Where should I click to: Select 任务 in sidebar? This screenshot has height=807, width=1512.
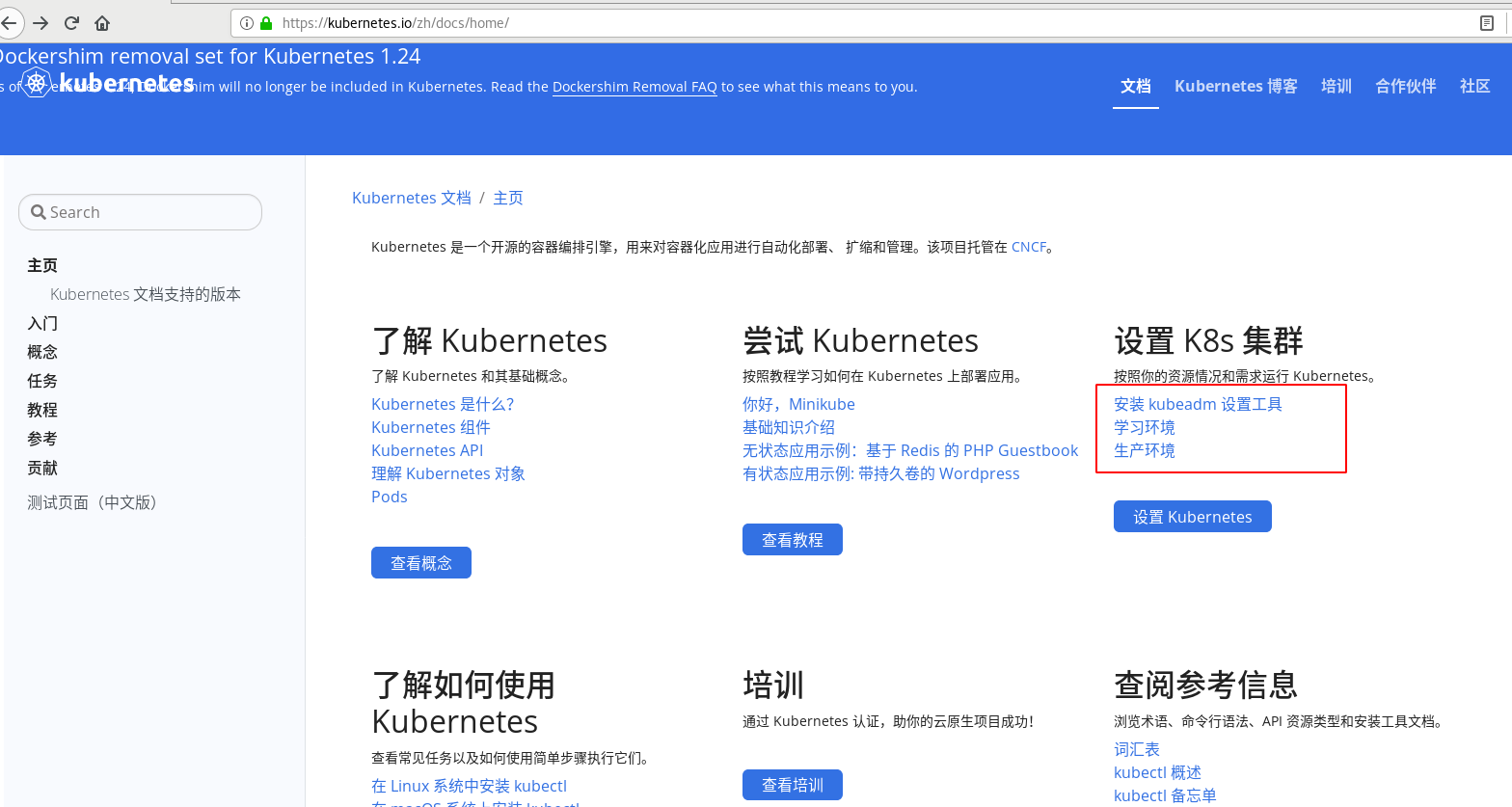coord(42,381)
